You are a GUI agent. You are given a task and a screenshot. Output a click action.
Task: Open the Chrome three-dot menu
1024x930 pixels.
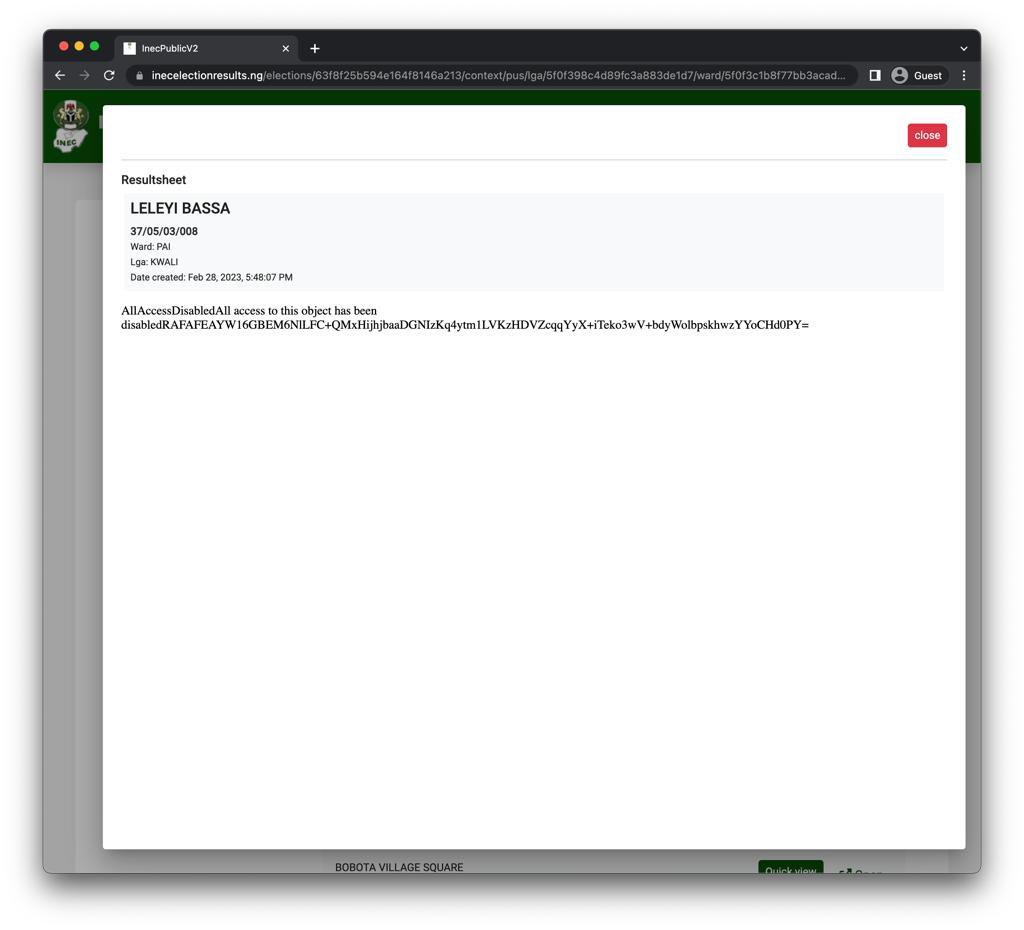point(964,75)
